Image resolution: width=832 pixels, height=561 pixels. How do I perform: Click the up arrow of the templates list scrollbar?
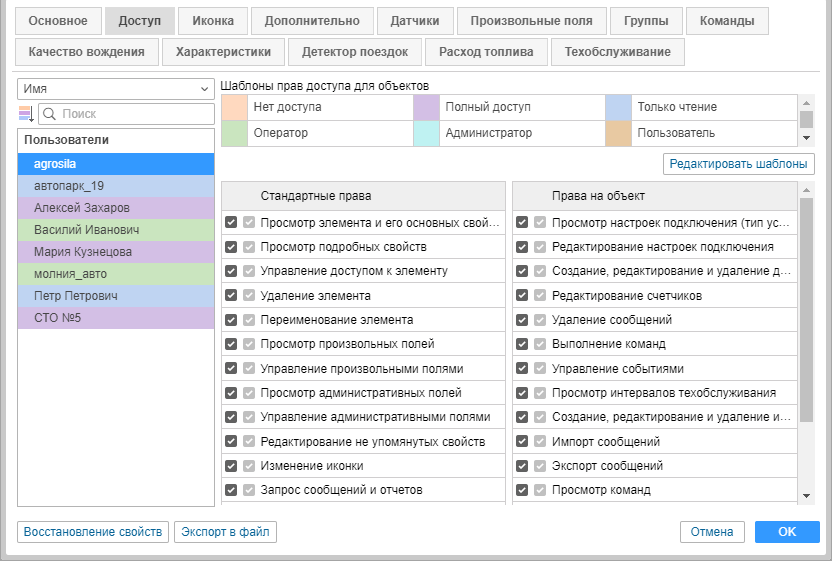pos(806,102)
